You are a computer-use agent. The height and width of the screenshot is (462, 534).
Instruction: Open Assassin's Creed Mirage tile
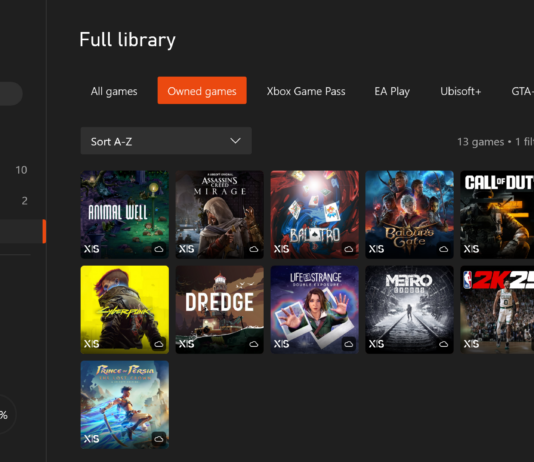[x=220, y=214]
